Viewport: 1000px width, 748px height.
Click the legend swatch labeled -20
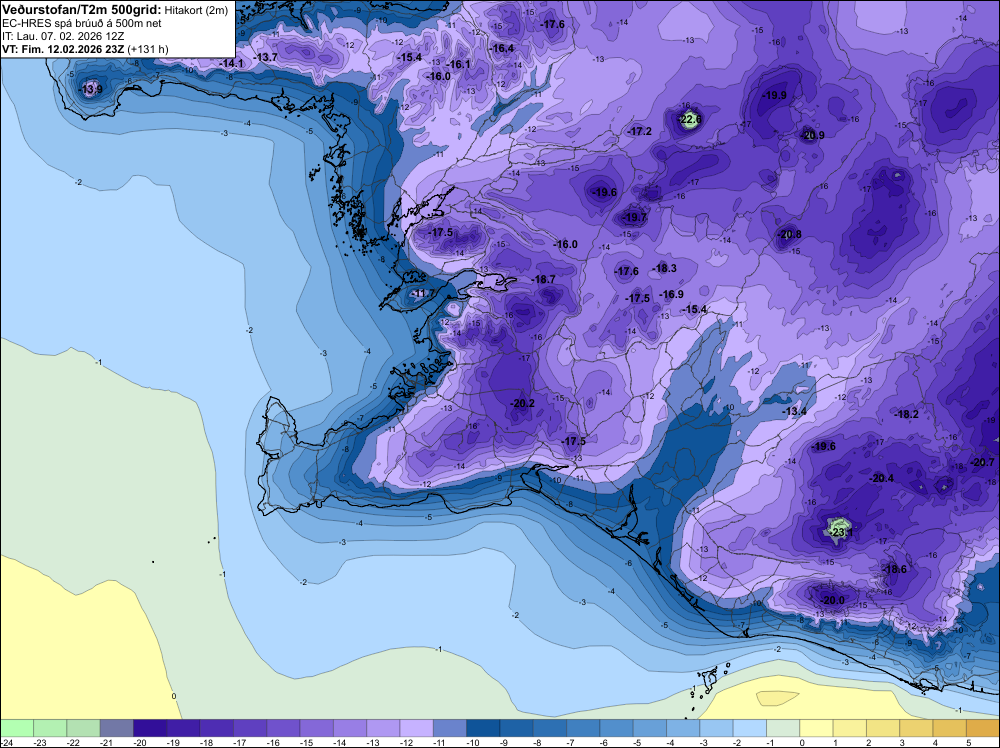[x=150, y=728]
